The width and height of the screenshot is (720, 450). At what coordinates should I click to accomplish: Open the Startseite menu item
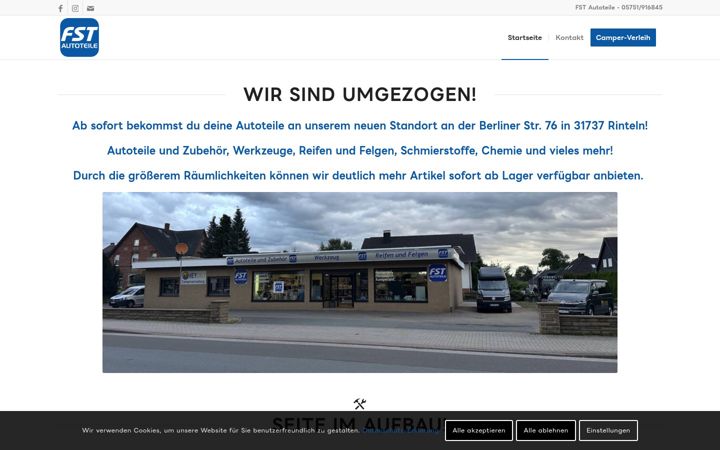coord(525,38)
